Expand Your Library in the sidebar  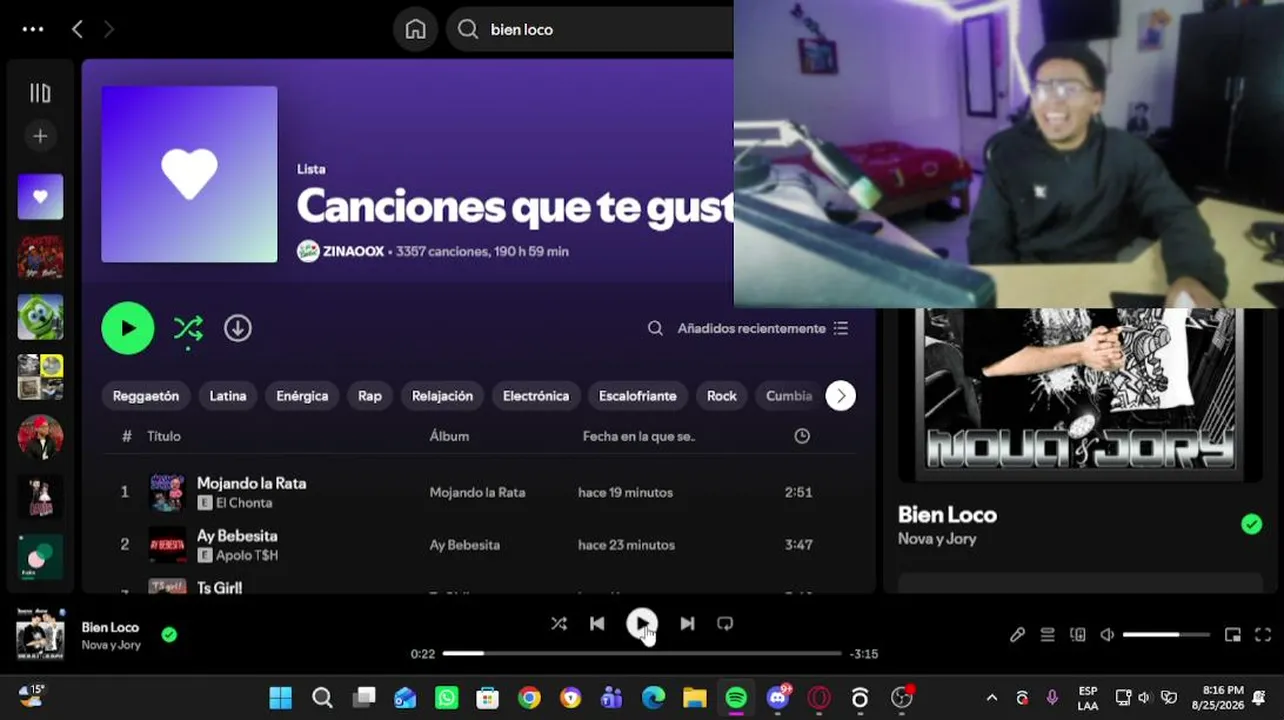click(x=40, y=93)
